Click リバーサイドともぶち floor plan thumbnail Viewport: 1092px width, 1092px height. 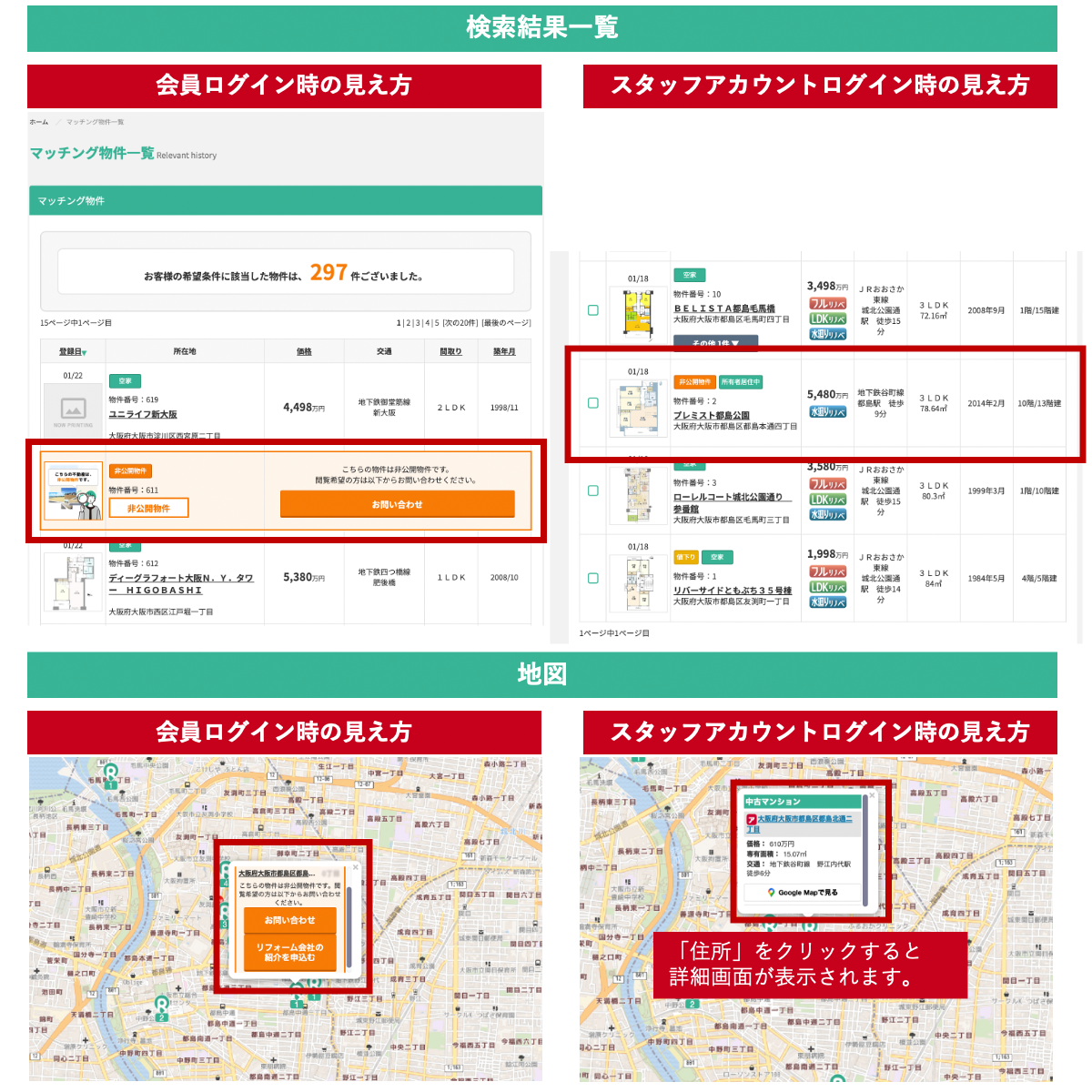[638, 583]
